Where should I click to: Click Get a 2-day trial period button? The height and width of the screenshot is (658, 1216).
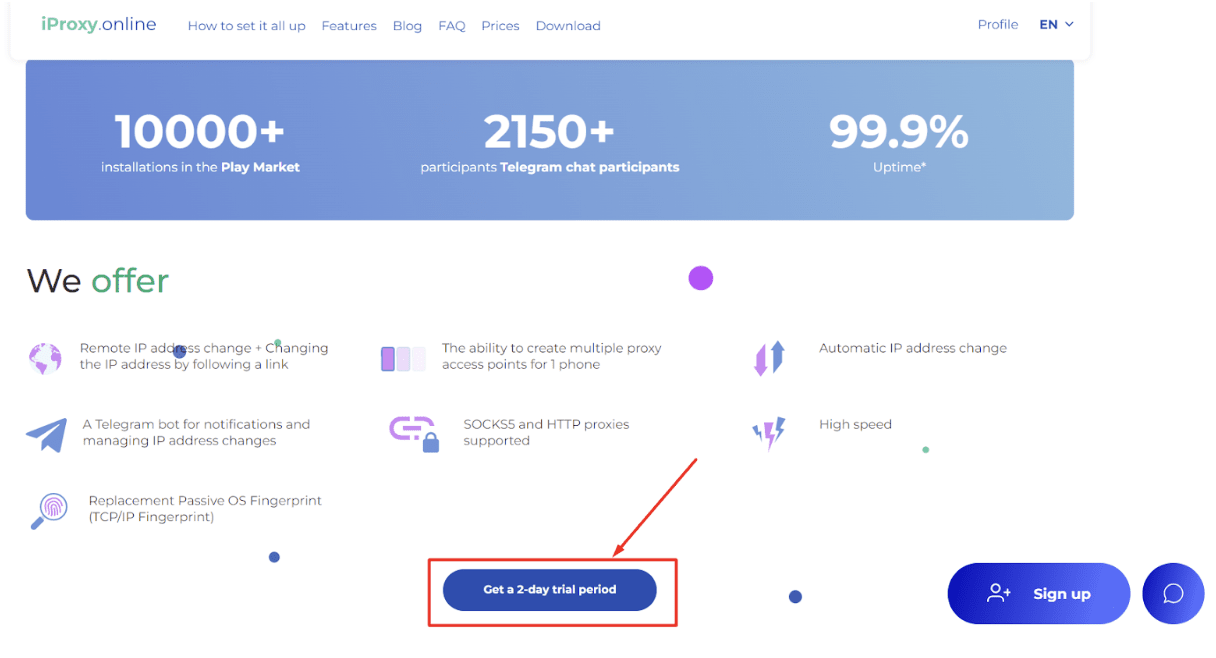click(550, 590)
